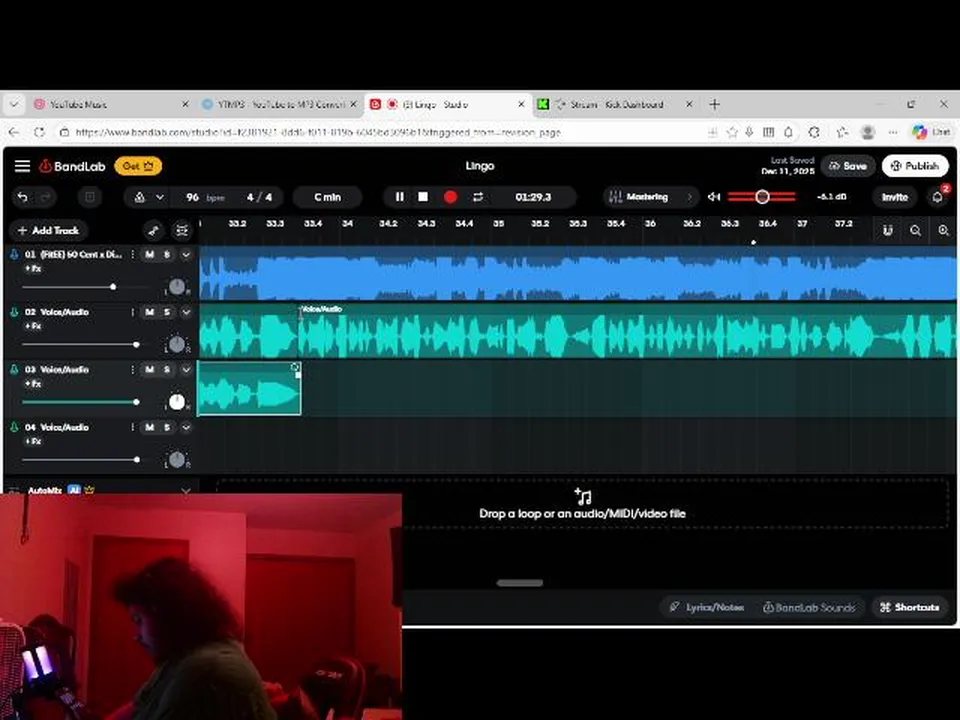Open keyboard Shortcuts panel
Image resolution: width=960 pixels, height=720 pixels.
click(x=910, y=607)
